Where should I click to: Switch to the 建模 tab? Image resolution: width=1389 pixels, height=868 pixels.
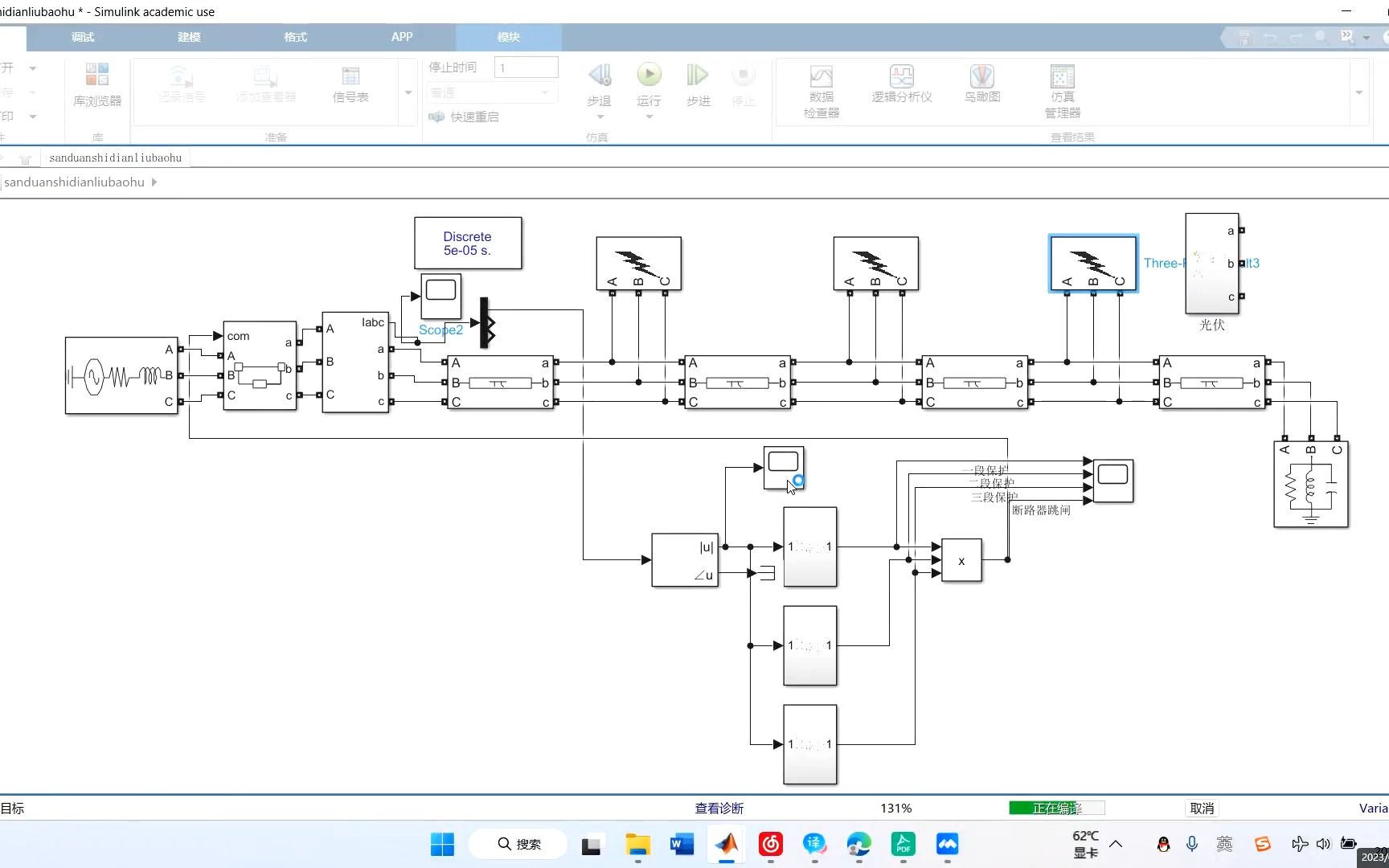[189, 37]
